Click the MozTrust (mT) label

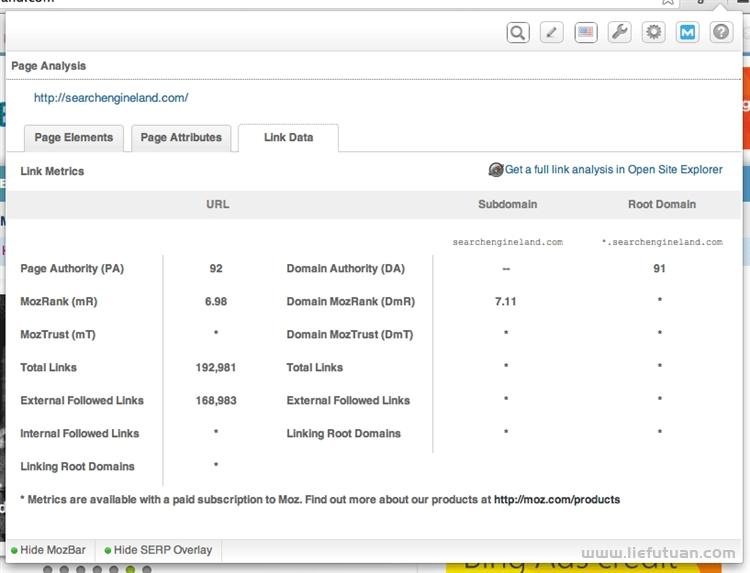[58, 335]
